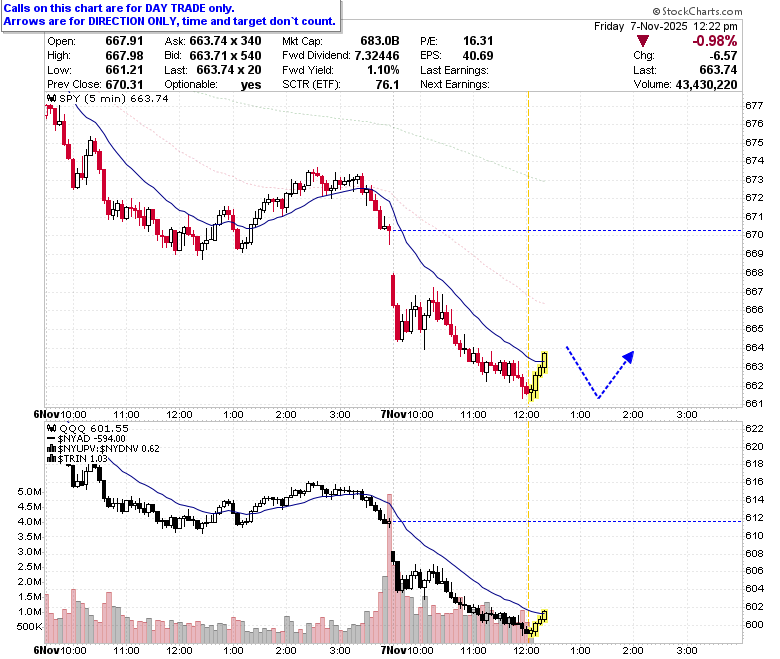Screen dimensions: 780x659
Task: Click the 670 price axis label
Action: (x=754, y=234)
